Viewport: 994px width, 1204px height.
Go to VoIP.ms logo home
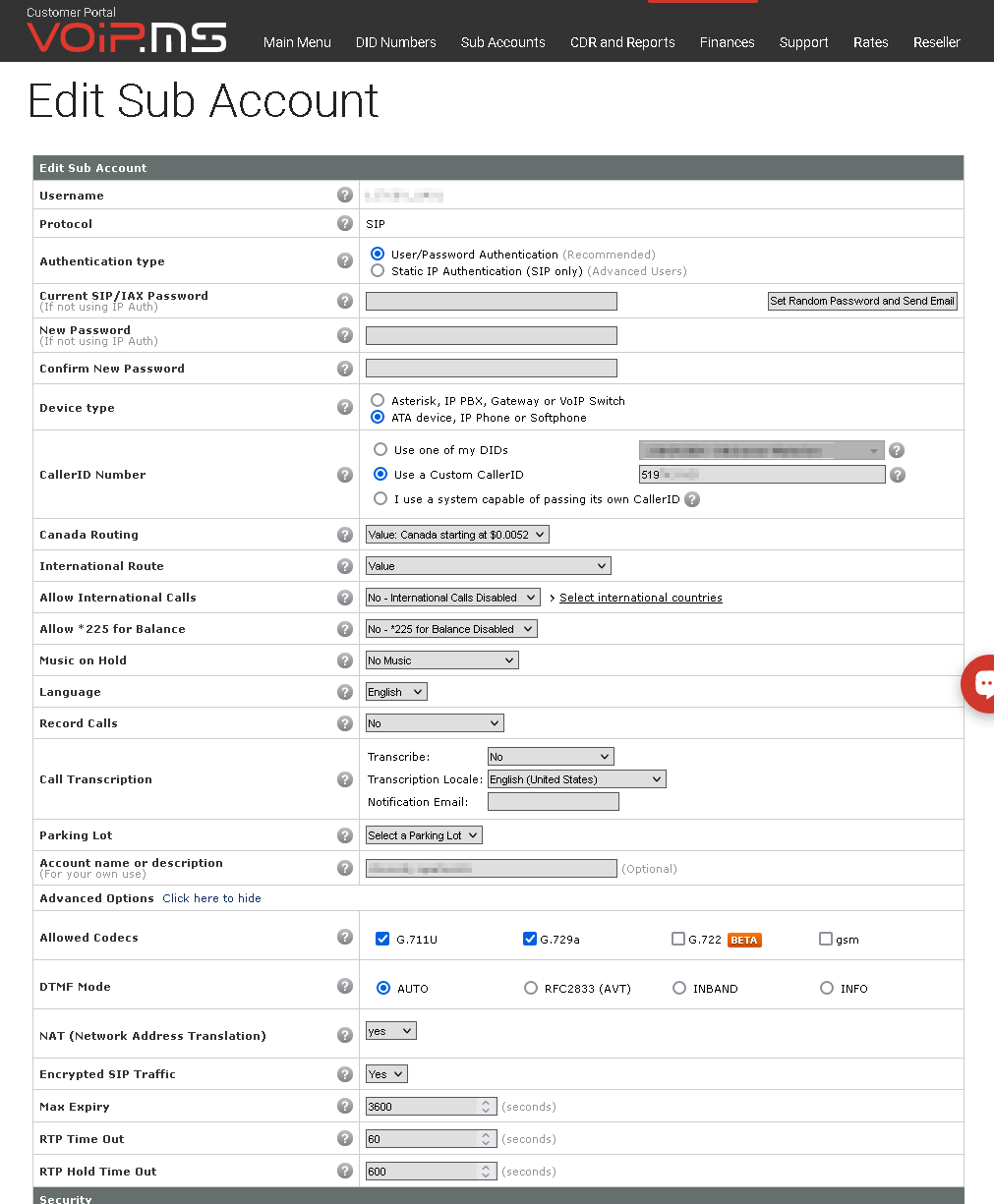[x=126, y=36]
